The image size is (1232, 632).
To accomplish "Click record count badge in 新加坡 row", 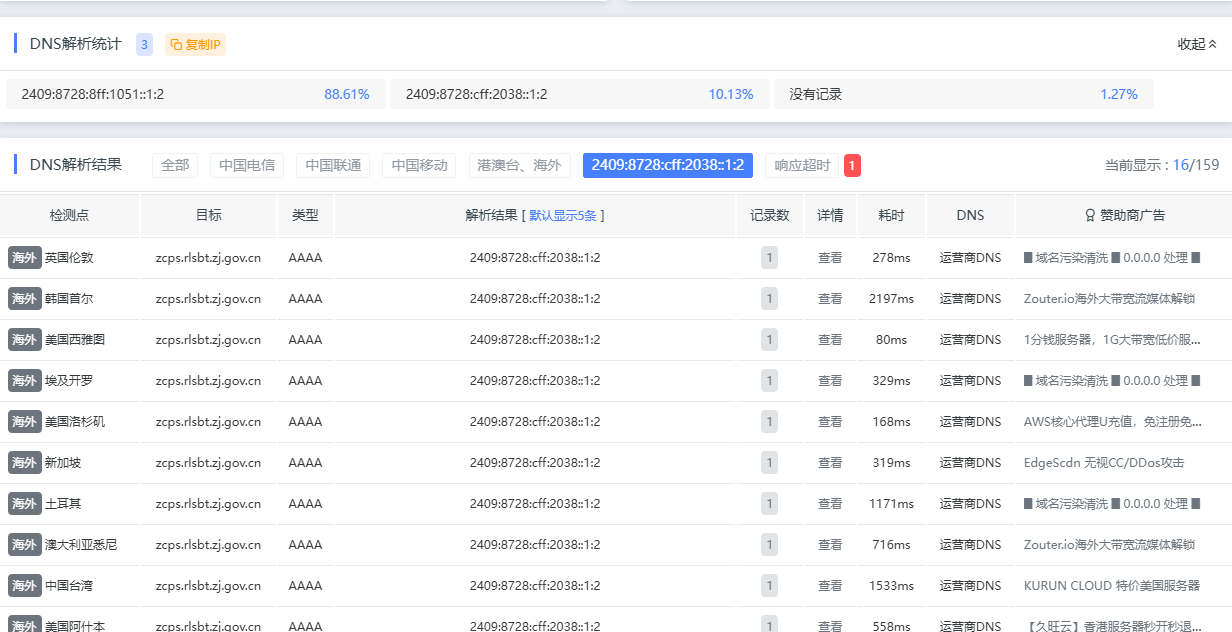I will [769, 463].
